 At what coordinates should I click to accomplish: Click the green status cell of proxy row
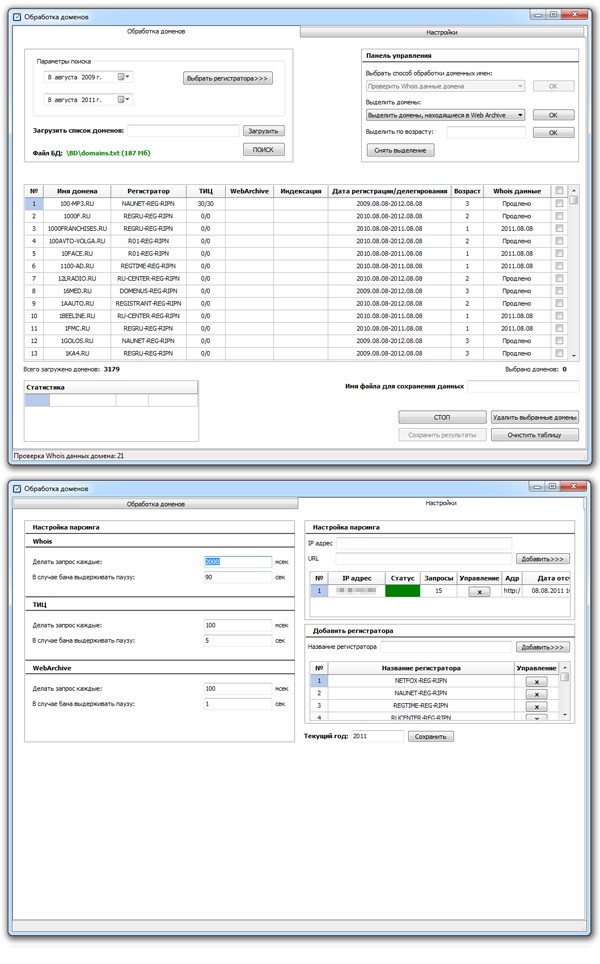click(x=402, y=591)
